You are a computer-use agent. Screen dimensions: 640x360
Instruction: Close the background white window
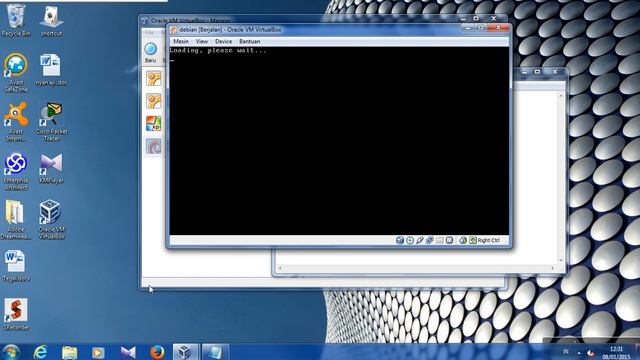tap(555, 71)
